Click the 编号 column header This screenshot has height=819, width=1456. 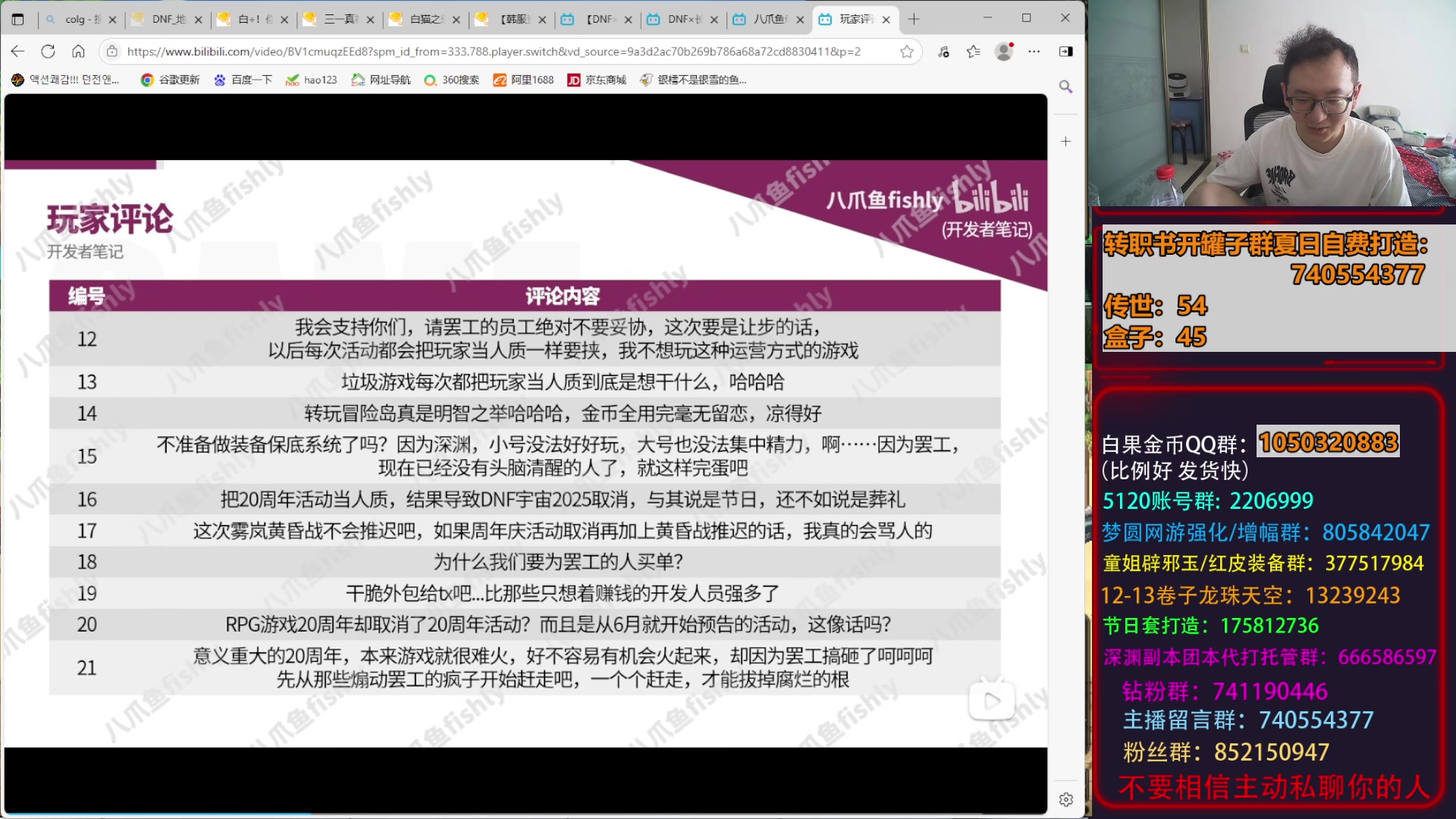(x=86, y=296)
